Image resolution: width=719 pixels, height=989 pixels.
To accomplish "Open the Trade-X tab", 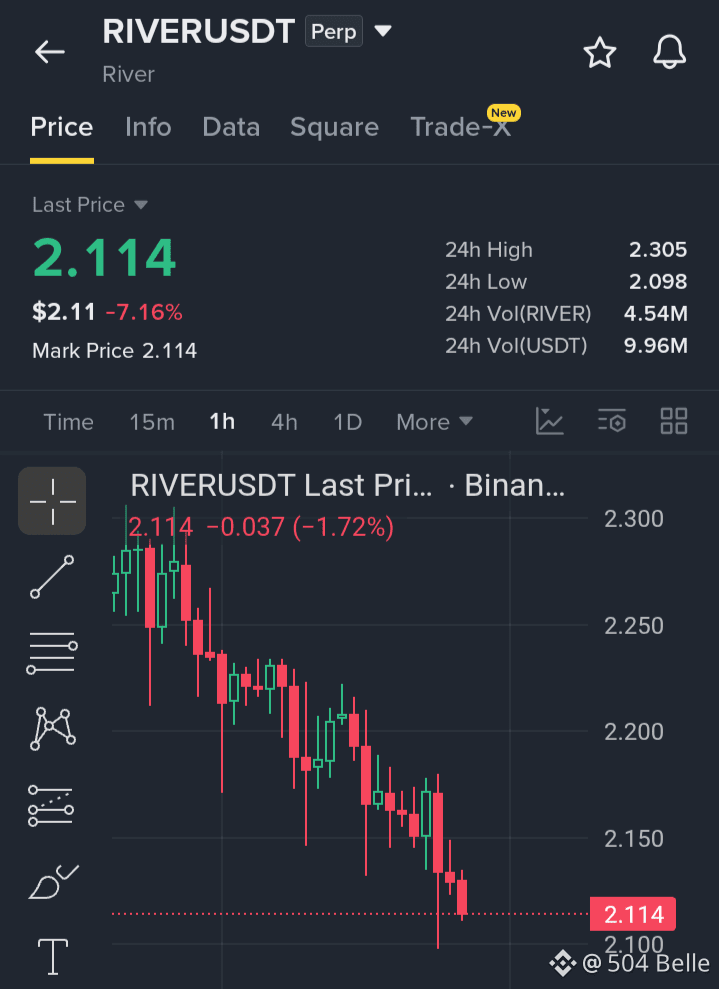I will [x=460, y=127].
